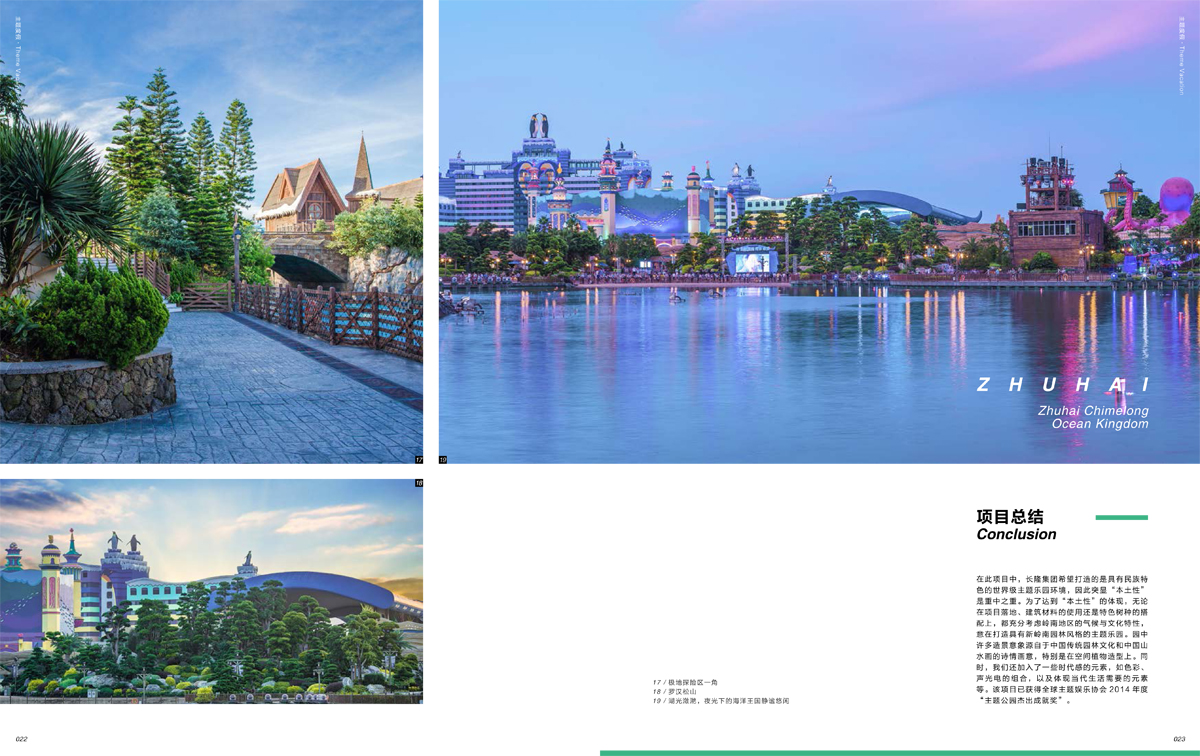The width and height of the screenshot is (1200, 756).
Task: Click the green bar beside 项目总结
Action: pos(1121,517)
